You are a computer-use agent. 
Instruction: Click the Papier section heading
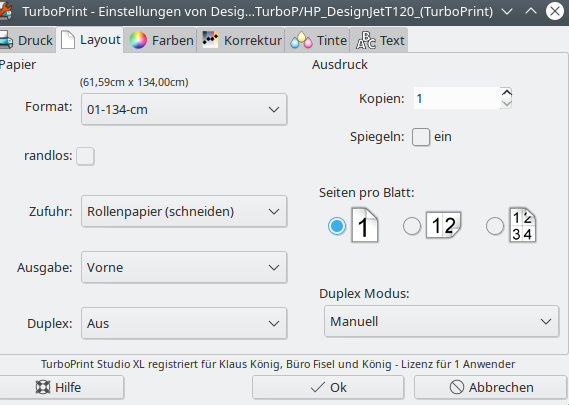(x=18, y=65)
